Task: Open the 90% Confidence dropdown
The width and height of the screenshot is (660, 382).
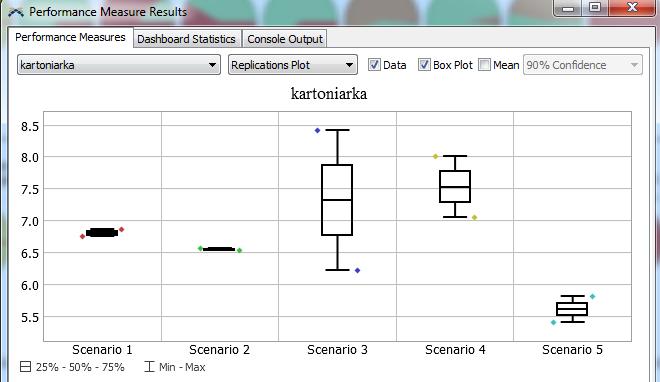Action: coord(583,65)
